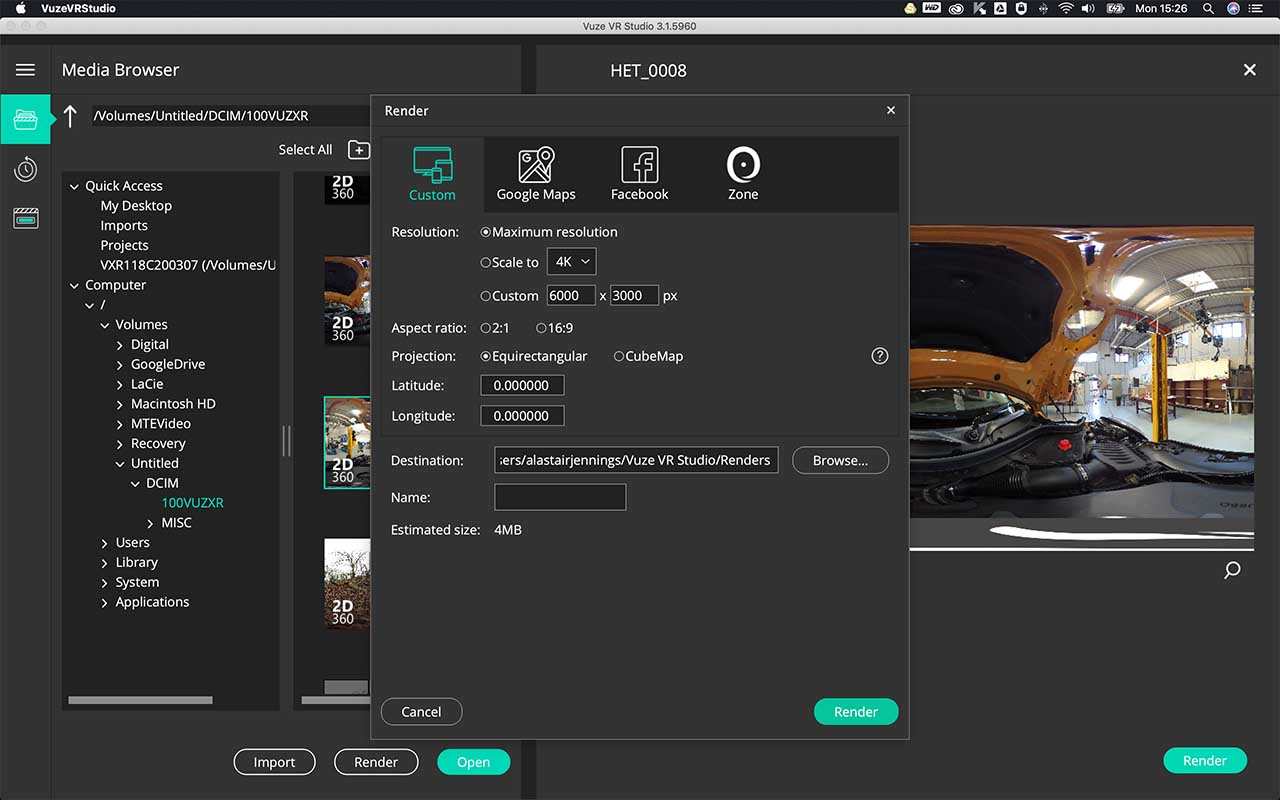The height and width of the screenshot is (800, 1280).
Task: Open the recent history clock icon
Action: (25, 169)
